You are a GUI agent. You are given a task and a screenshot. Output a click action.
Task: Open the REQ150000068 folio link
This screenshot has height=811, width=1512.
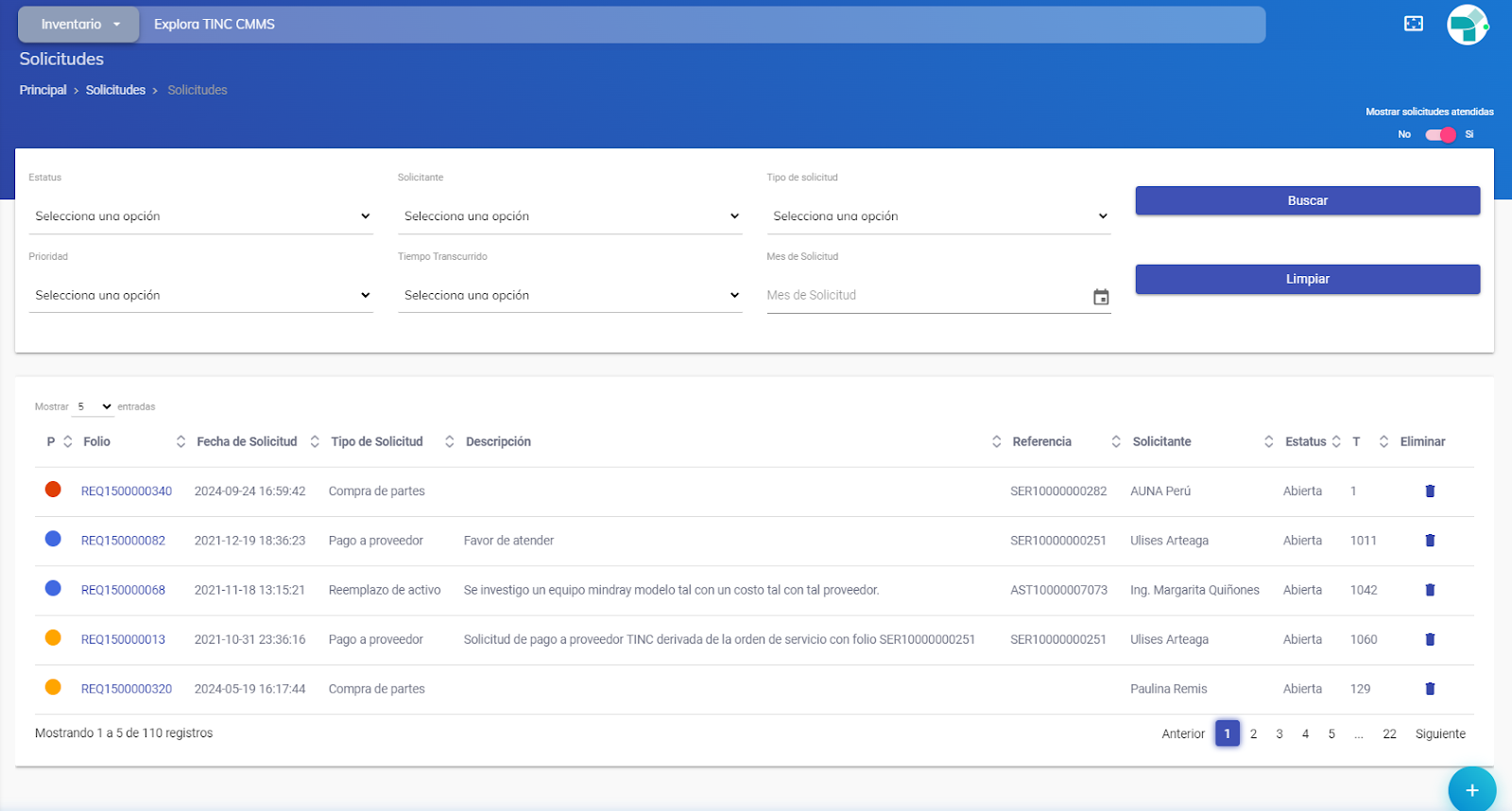pos(123,590)
